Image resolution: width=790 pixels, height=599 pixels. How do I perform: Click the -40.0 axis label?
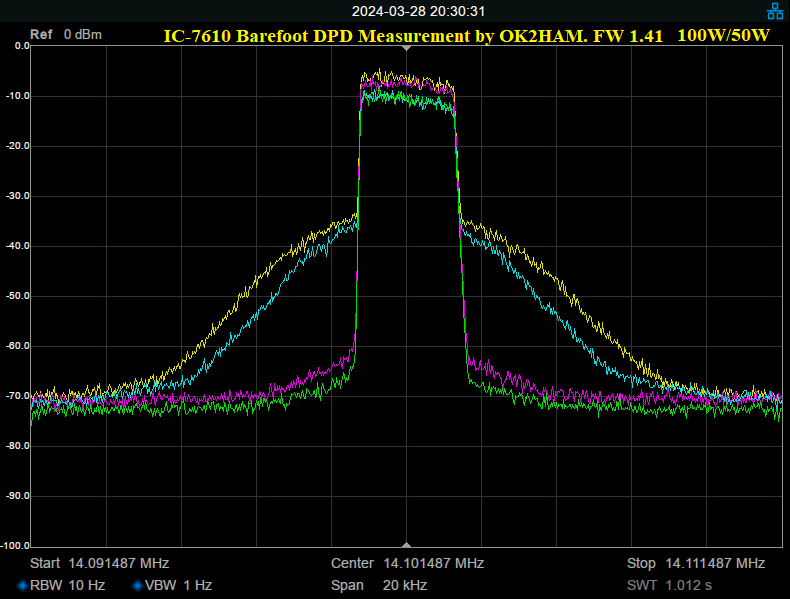18,246
